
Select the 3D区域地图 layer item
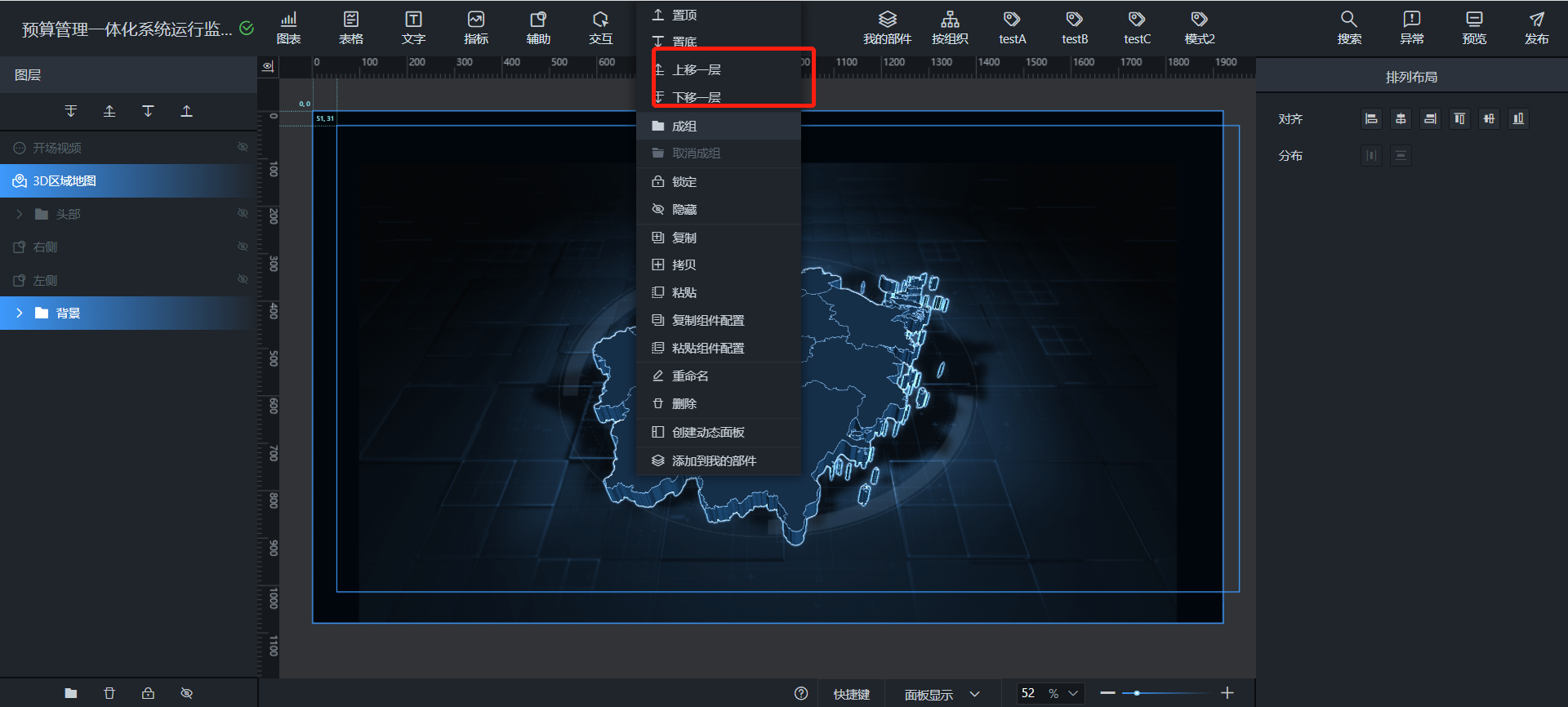pos(65,181)
